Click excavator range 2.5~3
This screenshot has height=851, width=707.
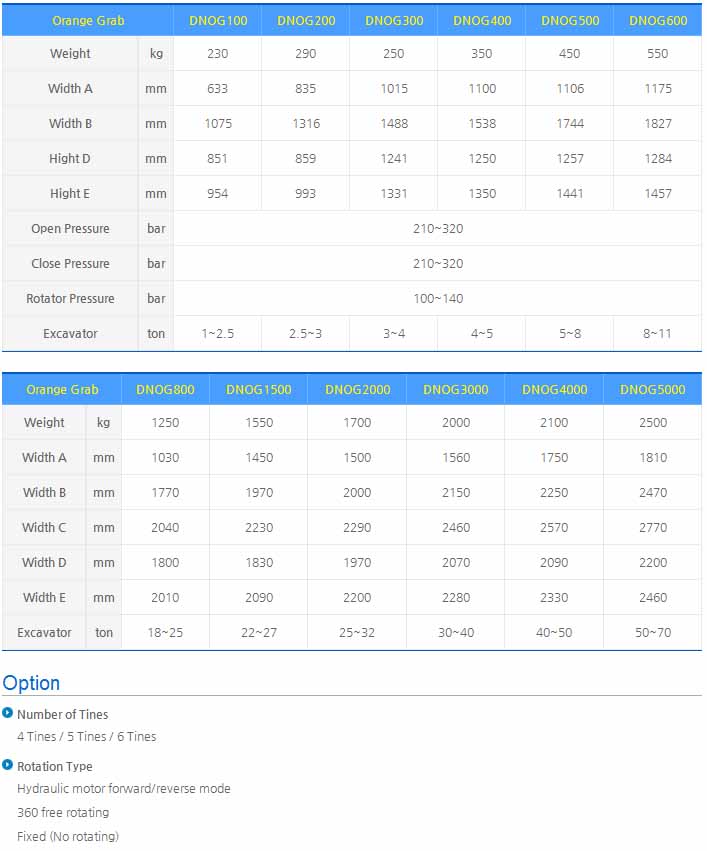[305, 334]
